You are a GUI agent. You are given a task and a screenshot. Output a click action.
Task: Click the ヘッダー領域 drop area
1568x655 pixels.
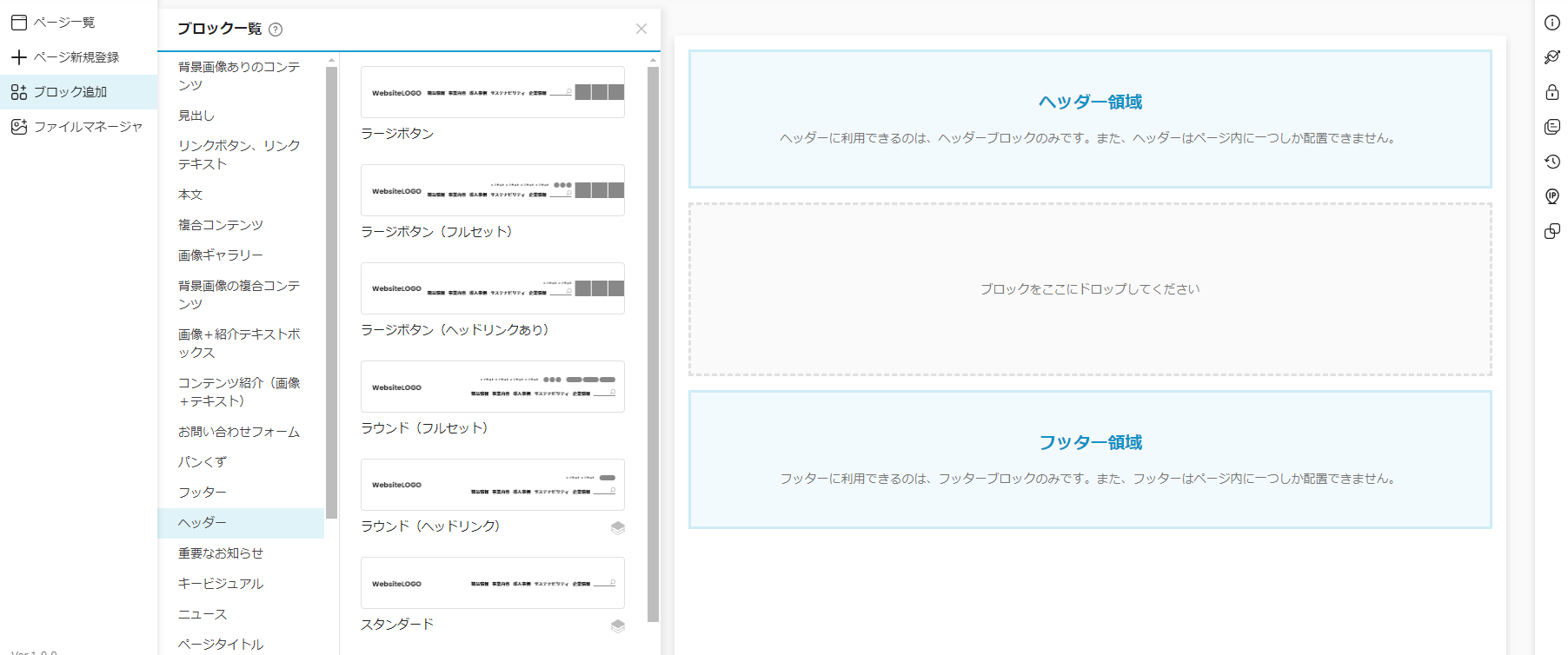tap(1090, 119)
